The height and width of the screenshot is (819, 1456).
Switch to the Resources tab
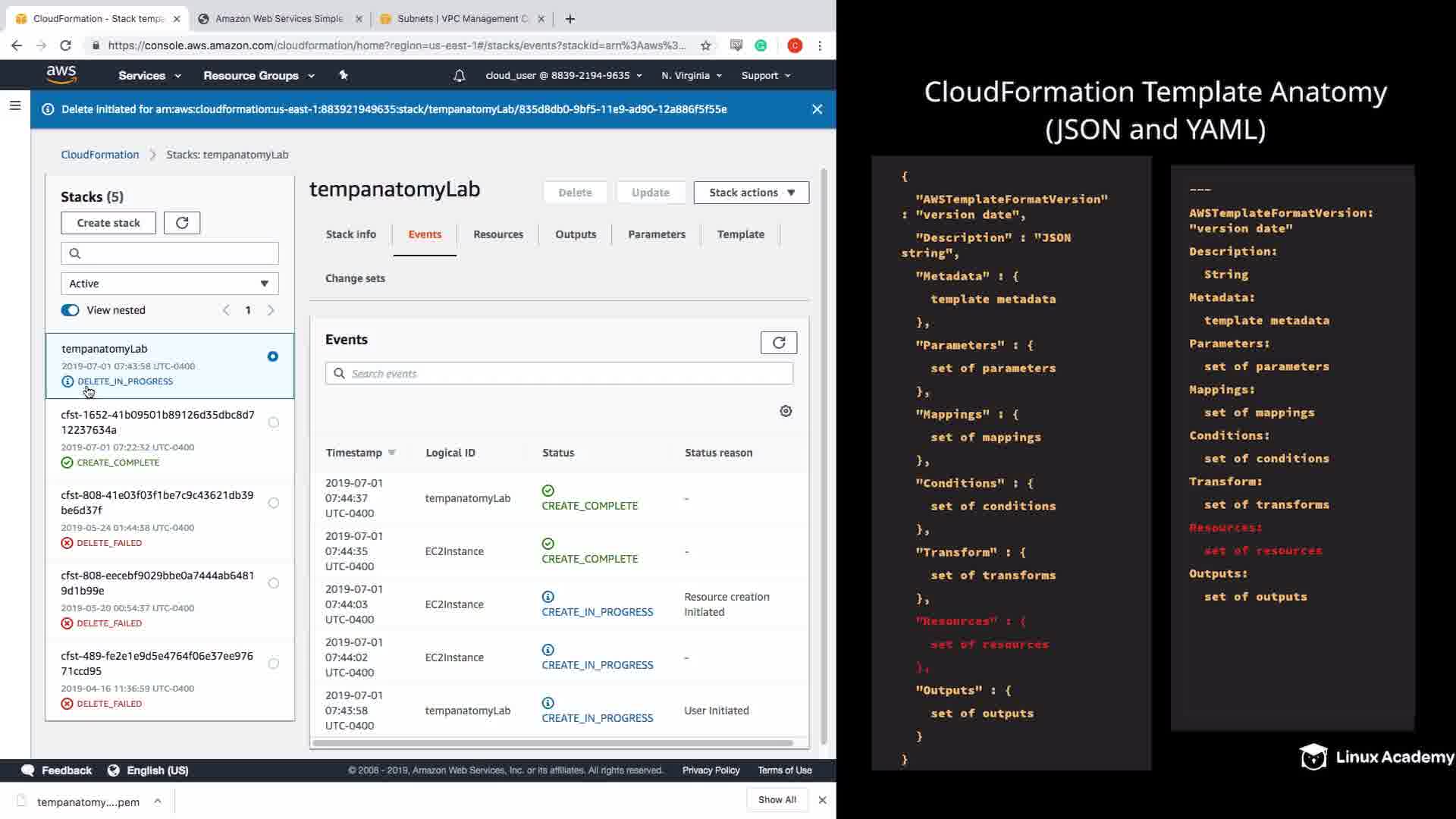coord(498,234)
